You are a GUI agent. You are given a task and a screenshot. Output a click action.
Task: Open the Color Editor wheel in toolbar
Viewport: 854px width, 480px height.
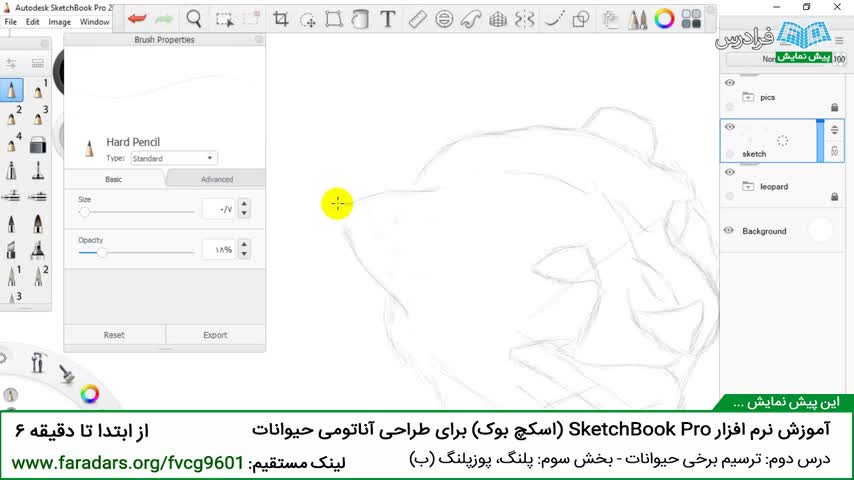[x=664, y=19]
